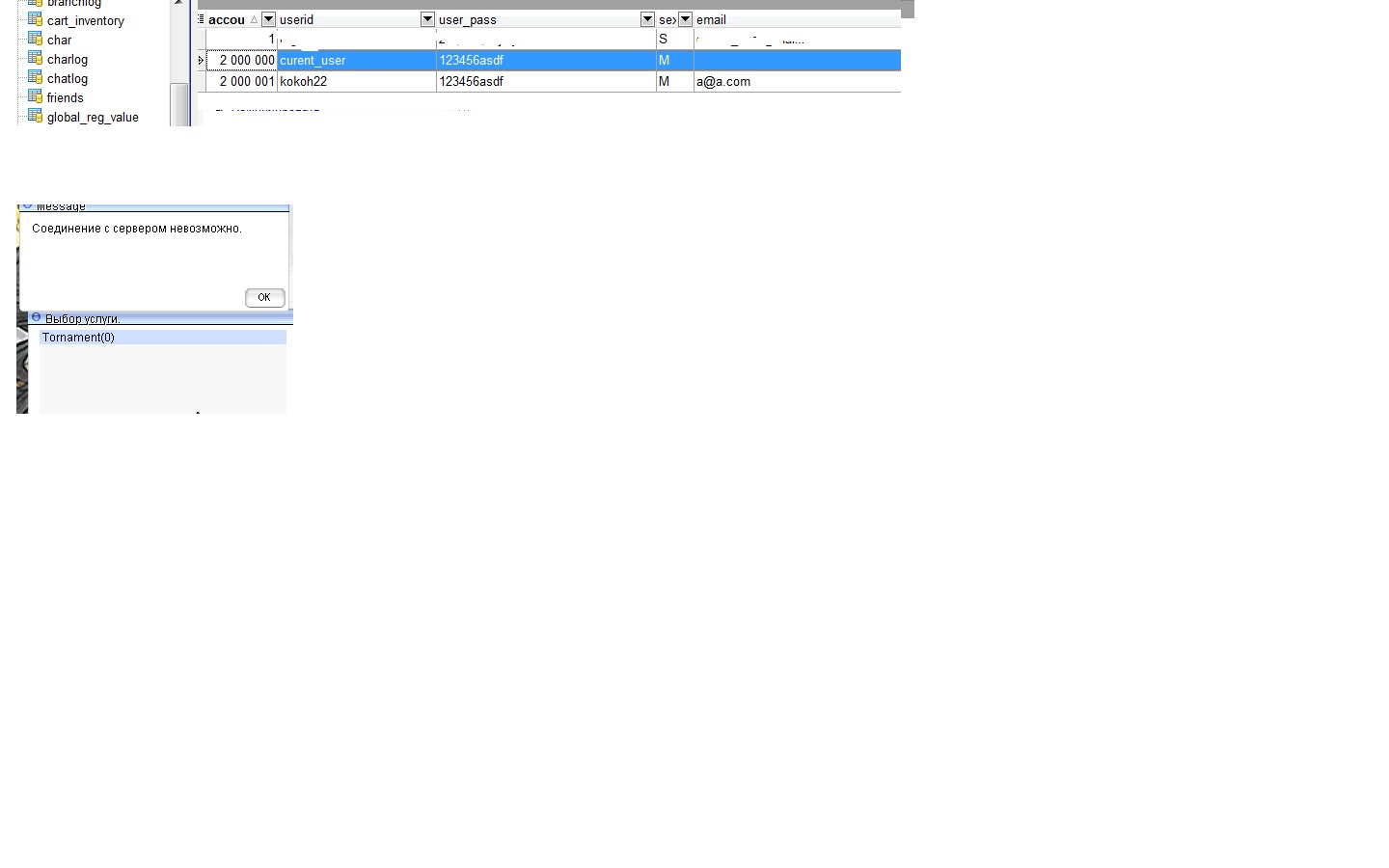Click the email column header
Viewport: 1389px width, 868px height.
point(797,19)
